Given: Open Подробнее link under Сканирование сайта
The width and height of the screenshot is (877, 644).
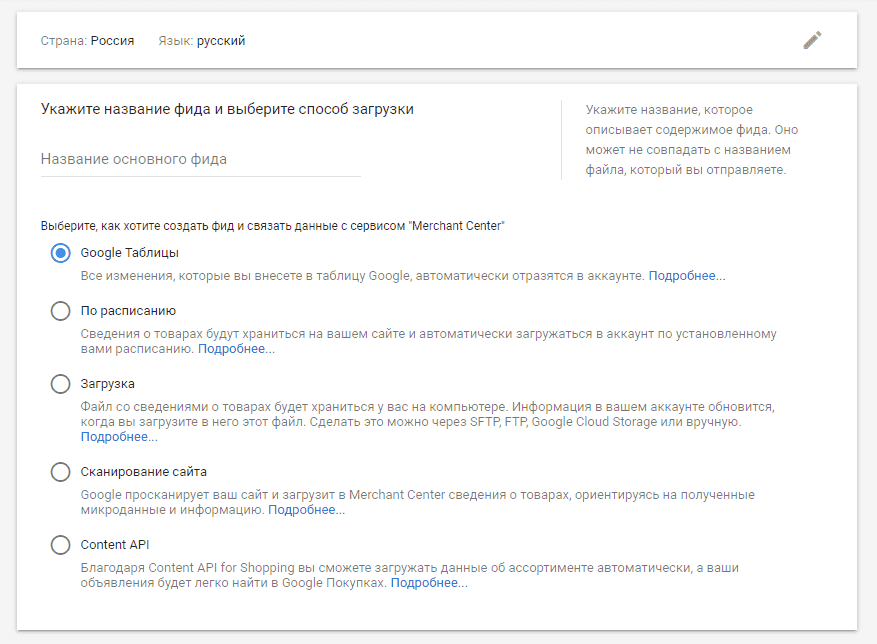Looking at the screenshot, I should [307, 510].
